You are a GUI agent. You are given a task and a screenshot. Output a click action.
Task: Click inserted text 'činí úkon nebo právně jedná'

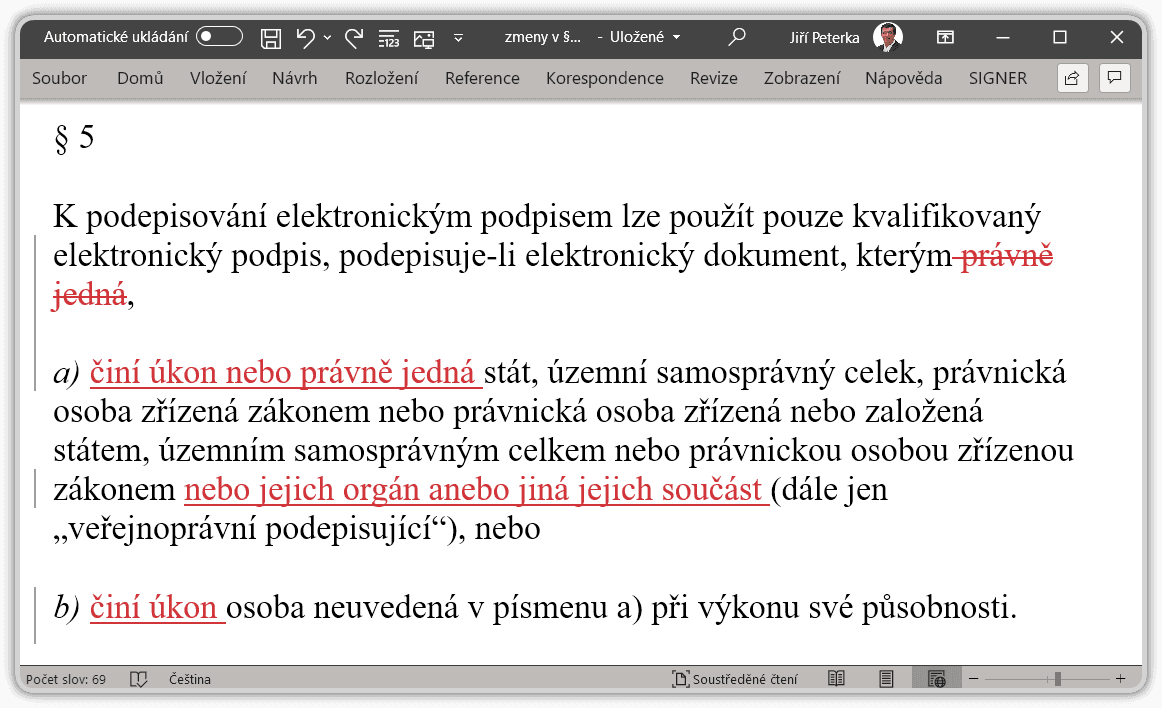[x=282, y=373]
